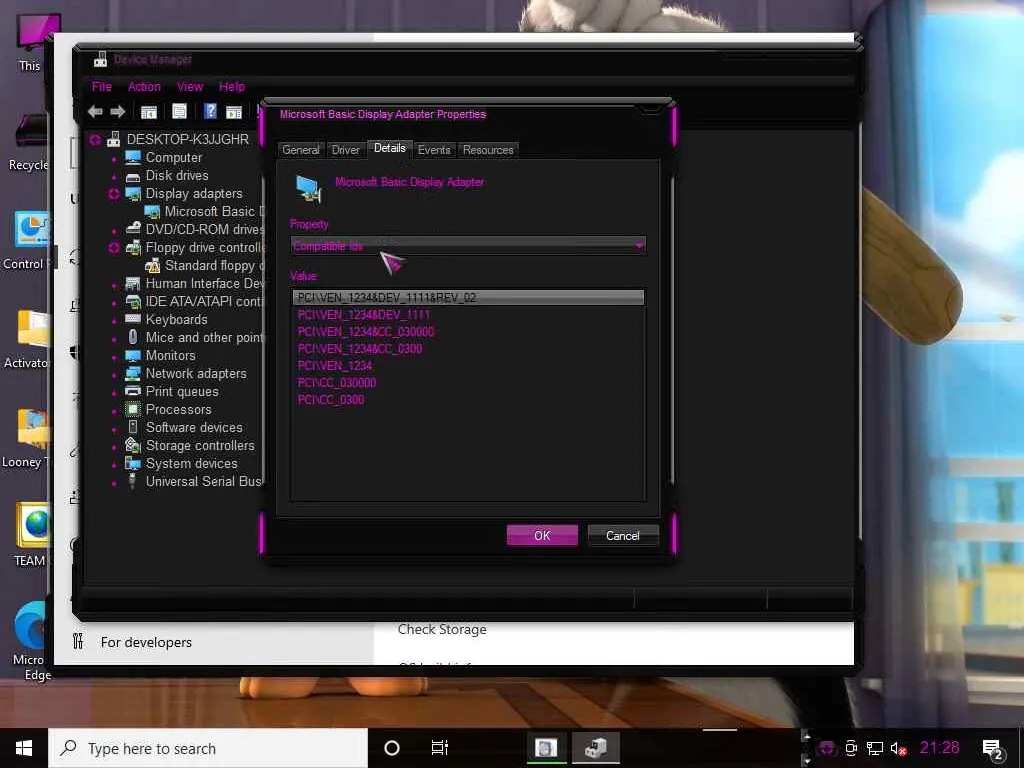Select value PCI\VEN_1234
Image resolution: width=1024 pixels, height=768 pixels.
tap(335, 366)
